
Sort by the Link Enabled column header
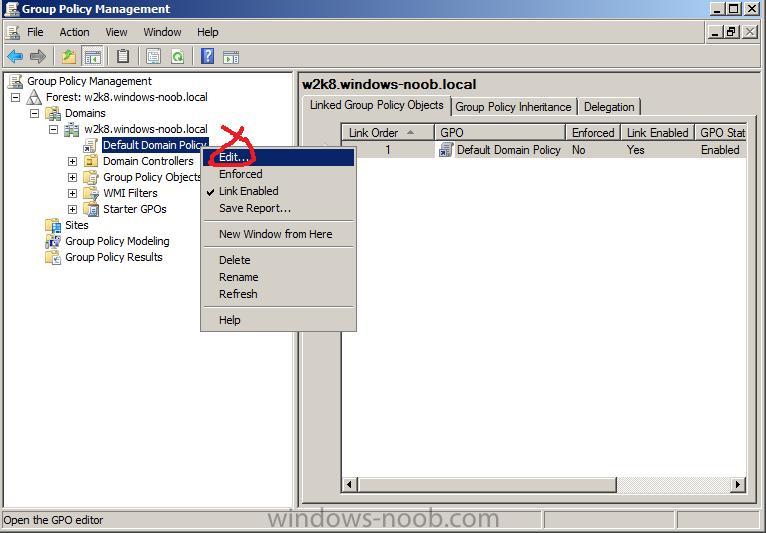click(658, 133)
